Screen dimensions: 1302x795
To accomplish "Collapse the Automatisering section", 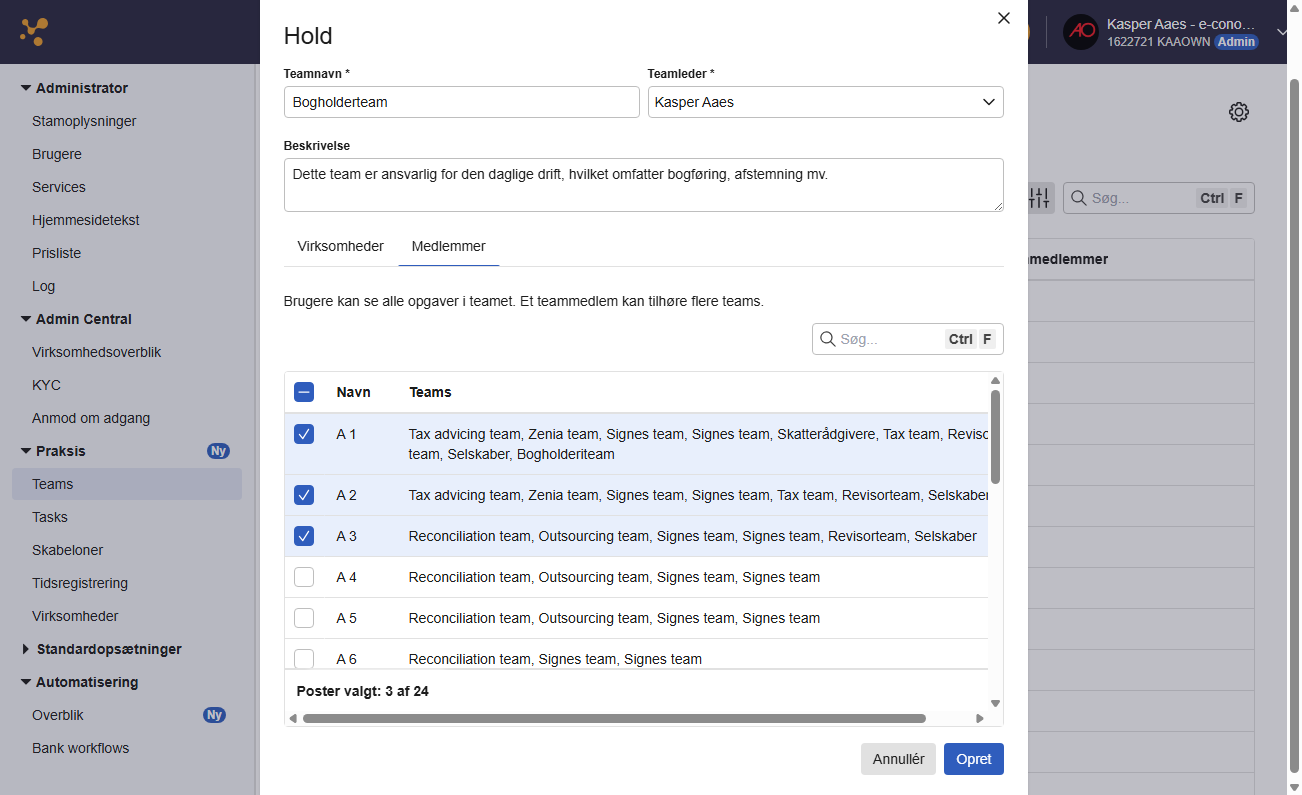I will [25, 682].
